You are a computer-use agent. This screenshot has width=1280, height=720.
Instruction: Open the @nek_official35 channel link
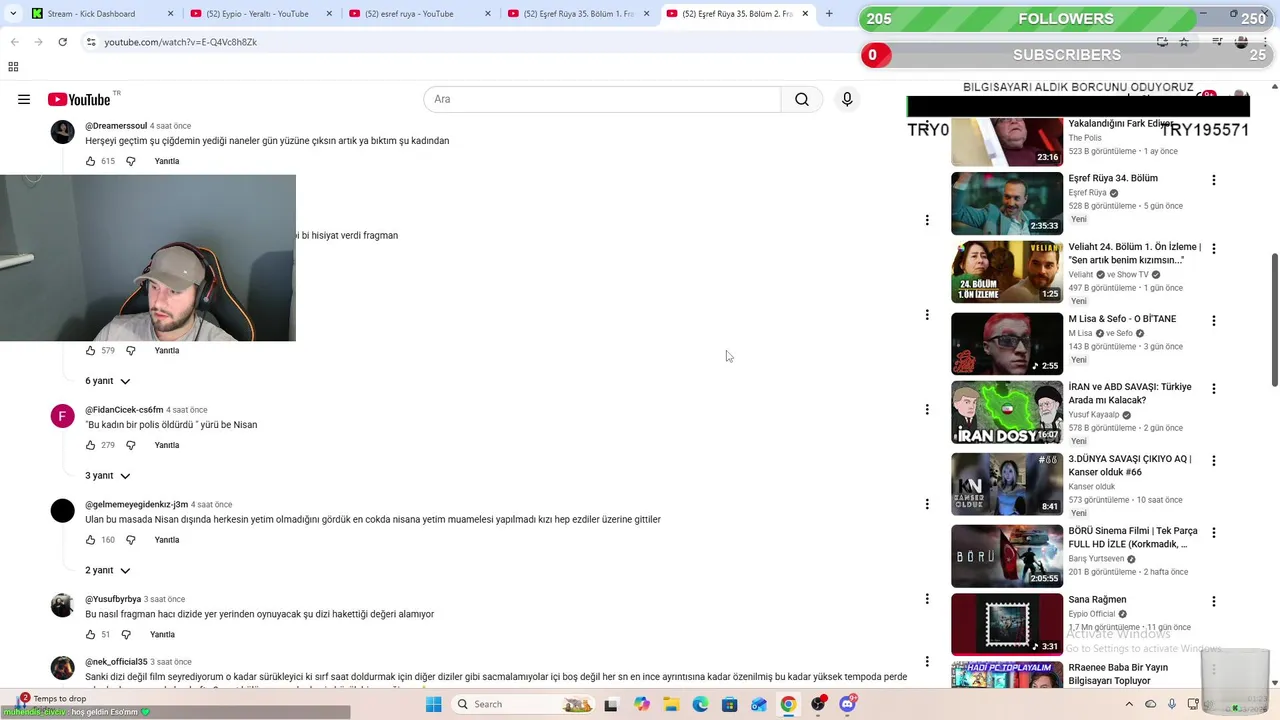pos(116,662)
